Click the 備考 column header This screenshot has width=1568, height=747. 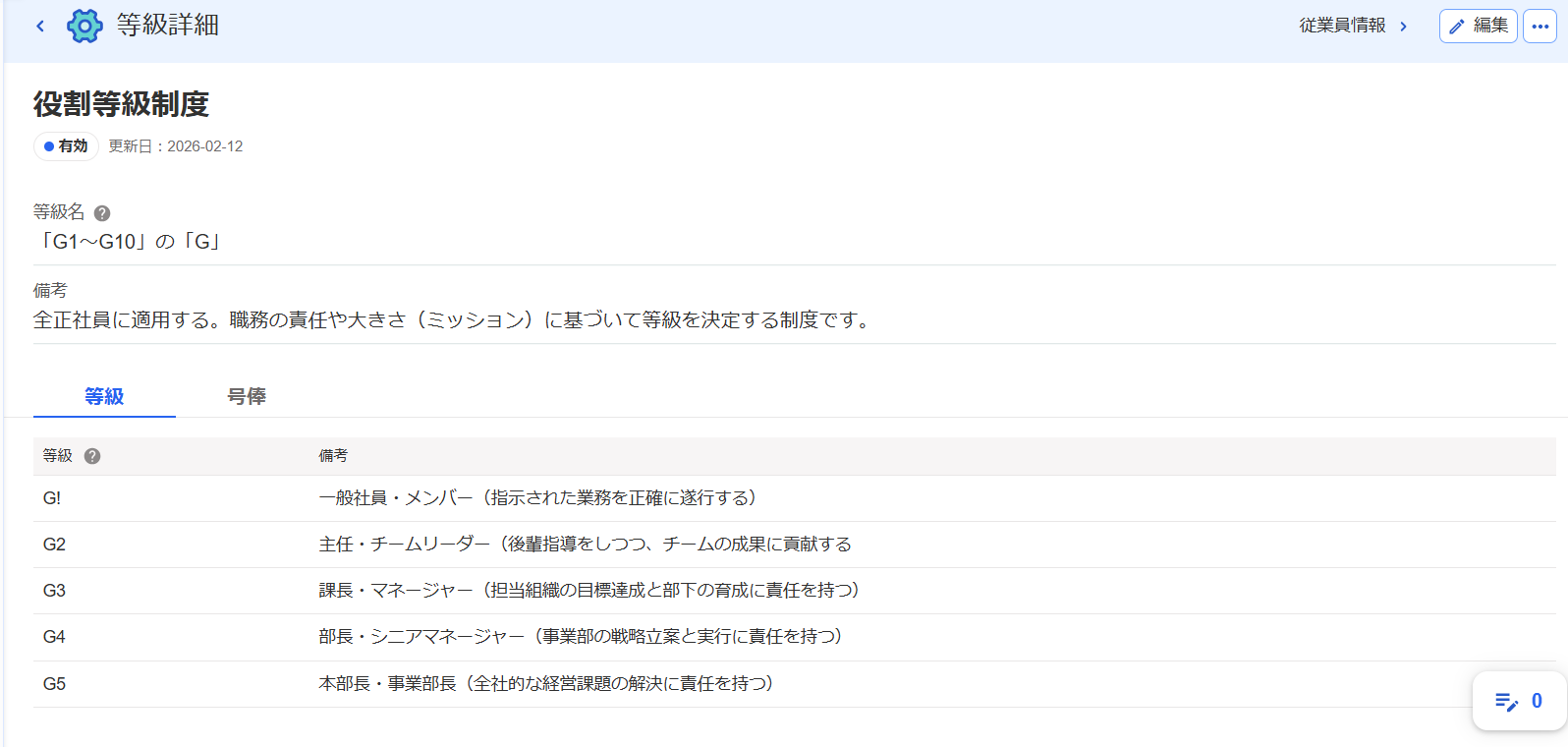coord(333,456)
